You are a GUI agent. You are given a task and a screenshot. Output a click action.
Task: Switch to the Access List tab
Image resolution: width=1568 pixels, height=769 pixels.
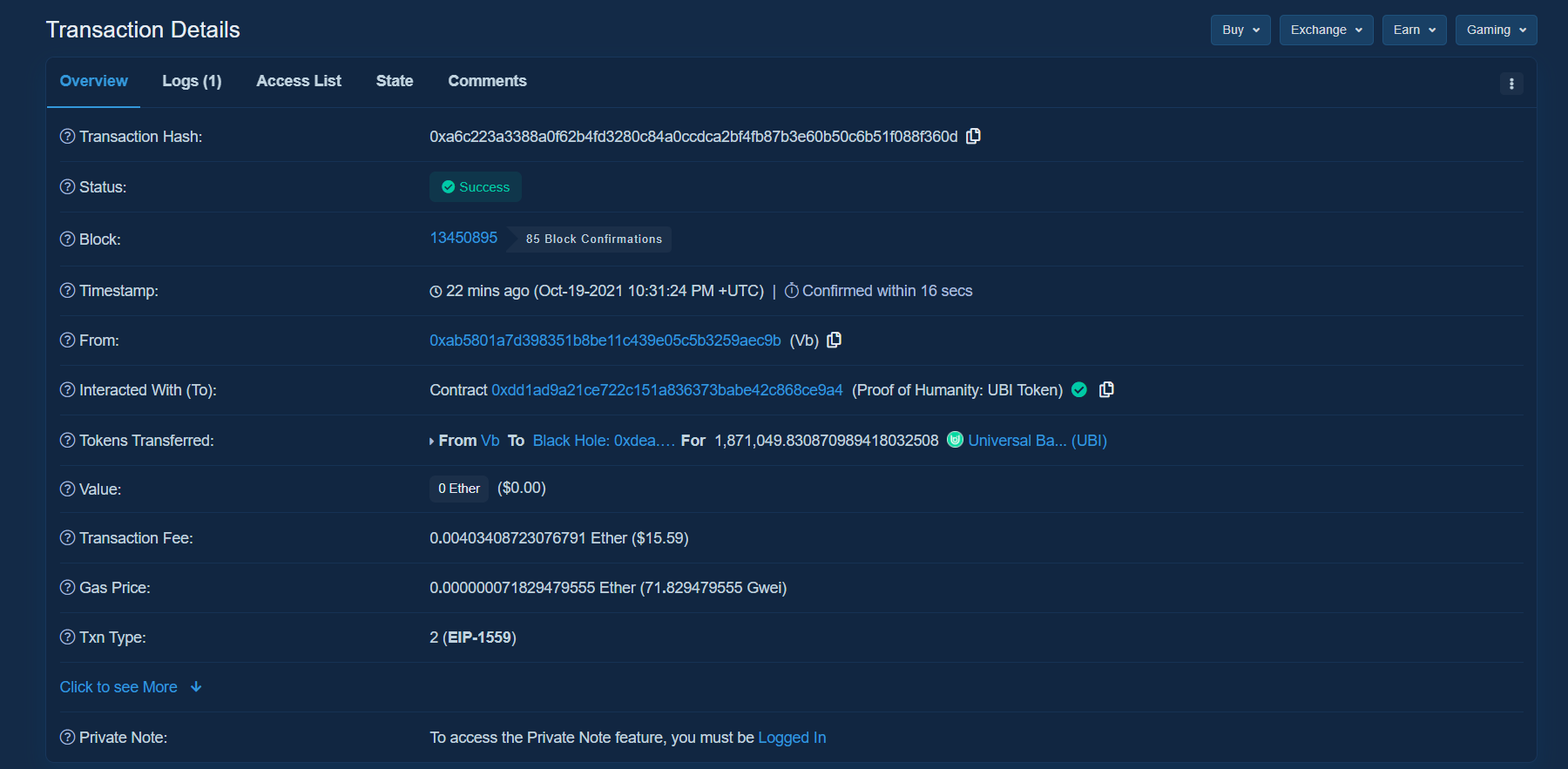point(299,81)
